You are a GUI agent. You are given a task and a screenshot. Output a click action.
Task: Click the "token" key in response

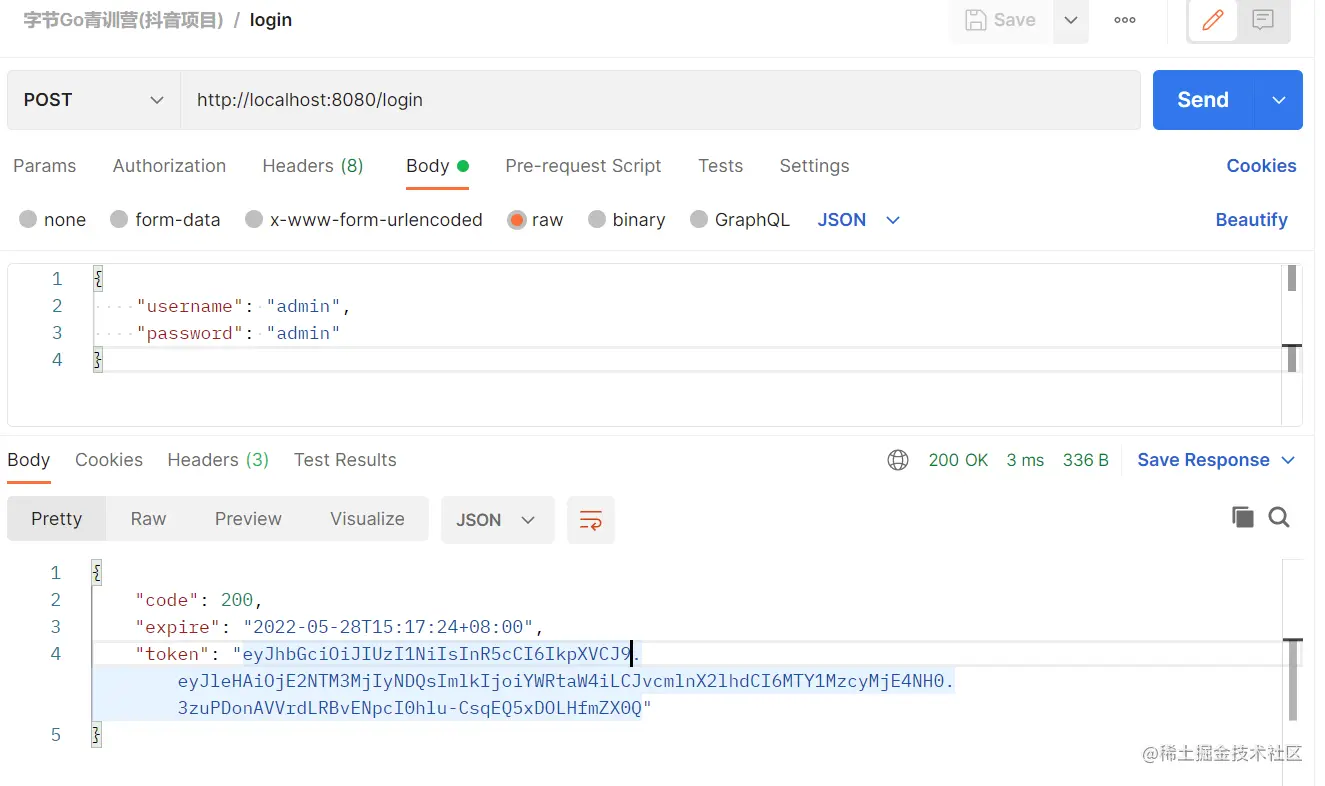tap(174, 654)
